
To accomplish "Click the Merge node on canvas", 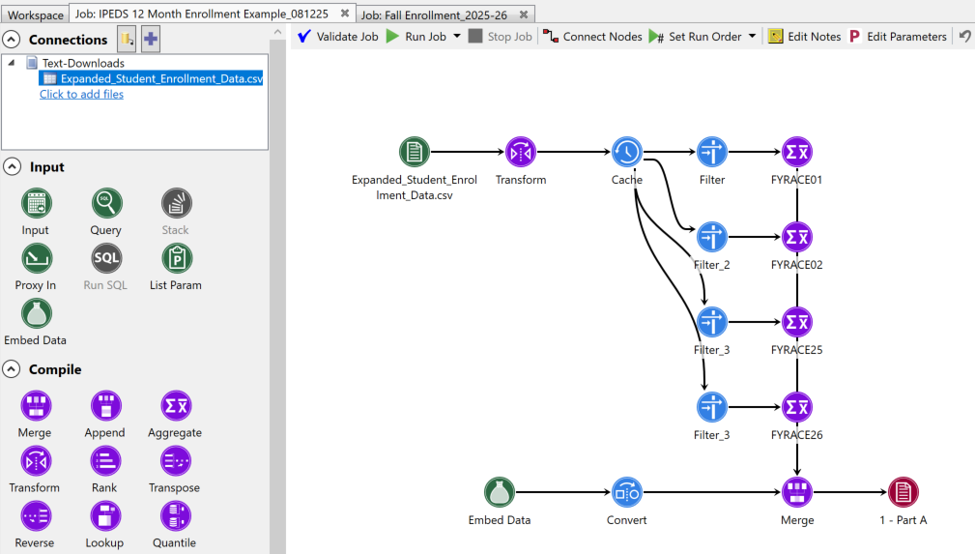I will (x=797, y=492).
